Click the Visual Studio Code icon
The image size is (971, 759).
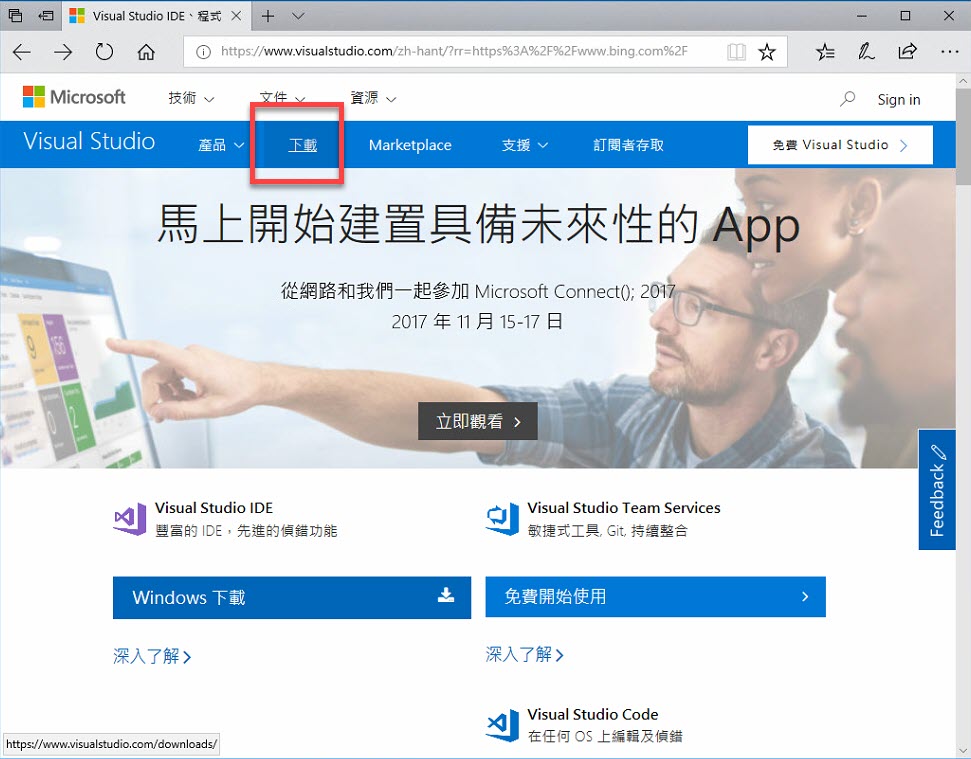coord(502,726)
